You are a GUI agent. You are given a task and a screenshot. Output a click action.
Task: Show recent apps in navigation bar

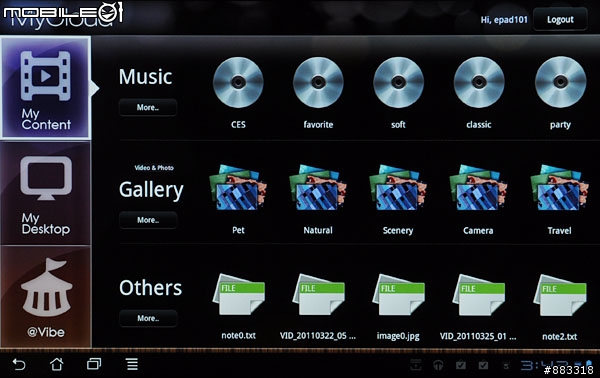click(94, 364)
